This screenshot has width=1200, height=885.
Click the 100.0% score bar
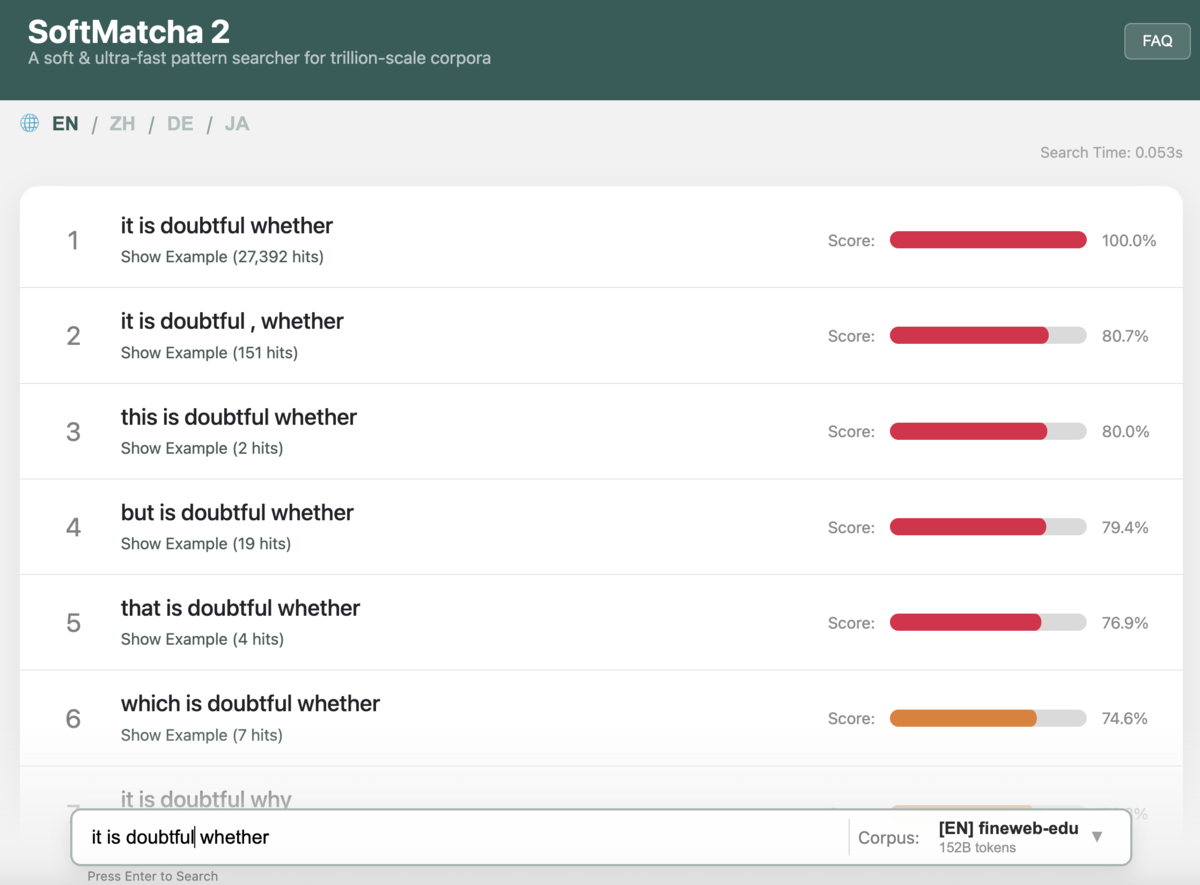click(x=988, y=240)
